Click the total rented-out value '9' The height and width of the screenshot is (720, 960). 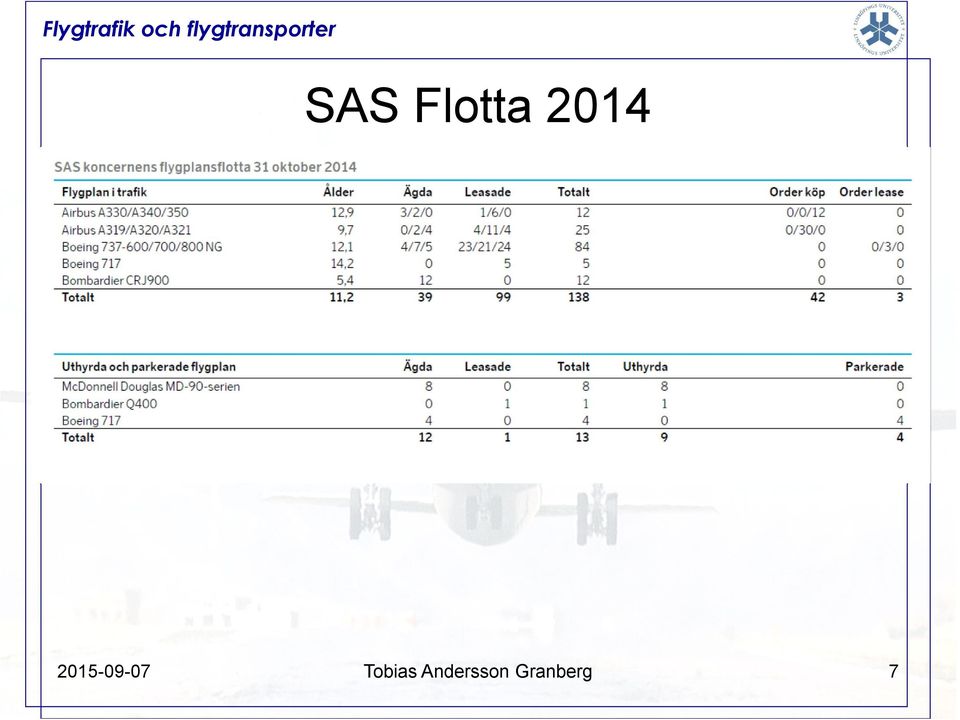coord(664,438)
